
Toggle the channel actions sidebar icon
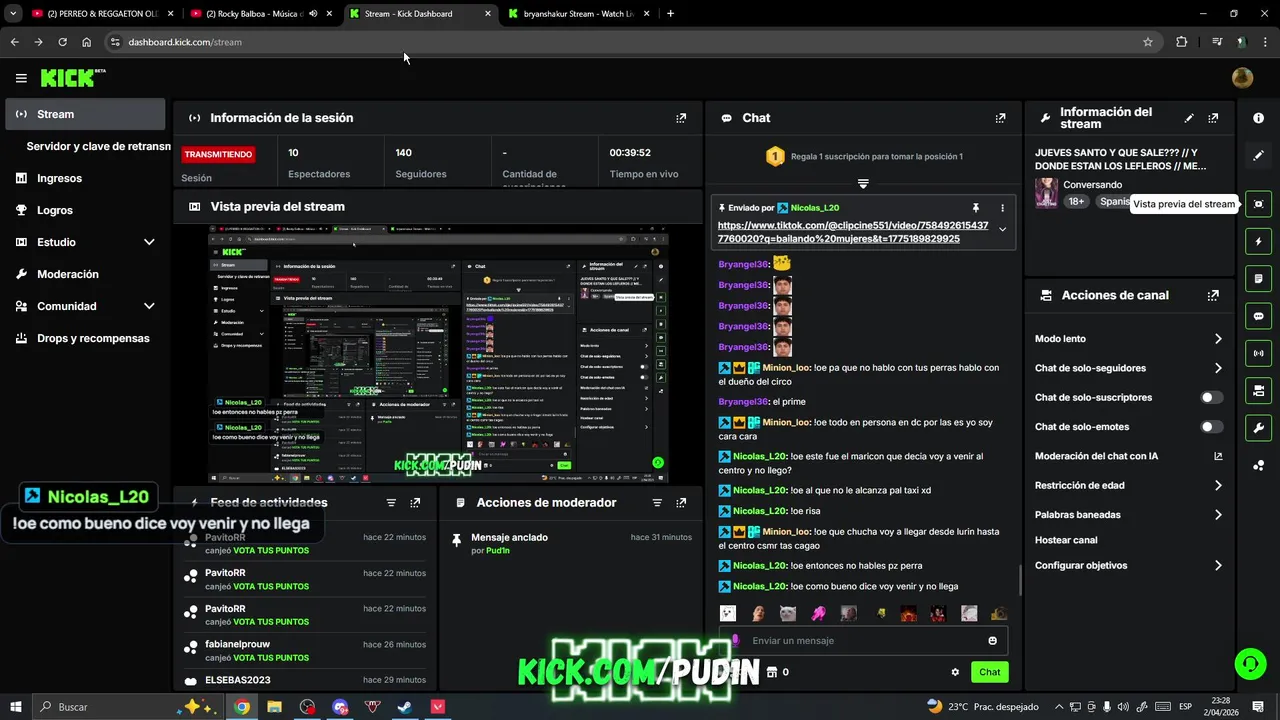(x=1258, y=390)
